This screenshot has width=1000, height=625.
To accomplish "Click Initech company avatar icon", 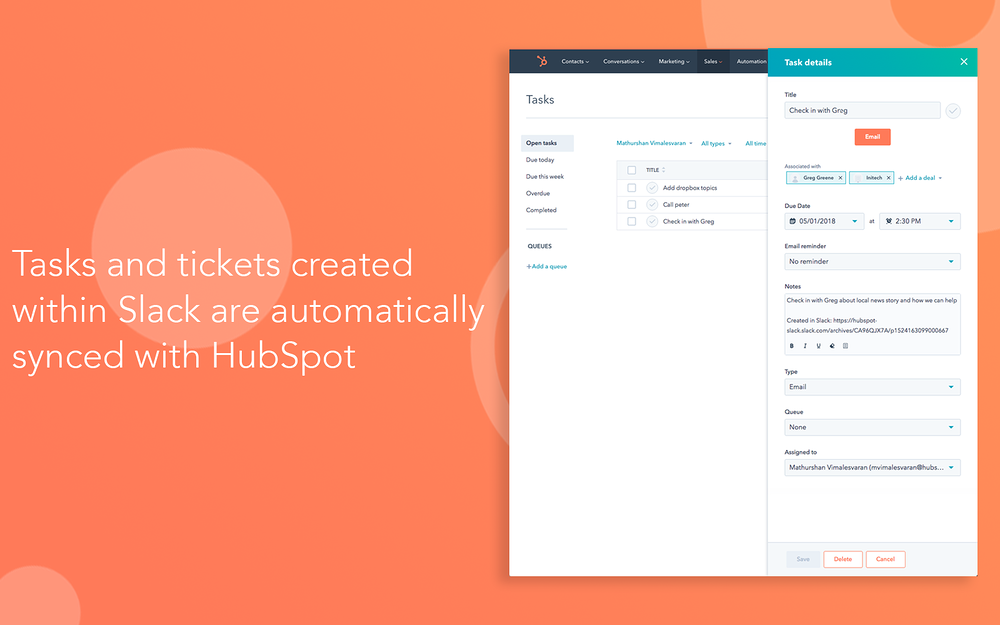I will tap(858, 178).
